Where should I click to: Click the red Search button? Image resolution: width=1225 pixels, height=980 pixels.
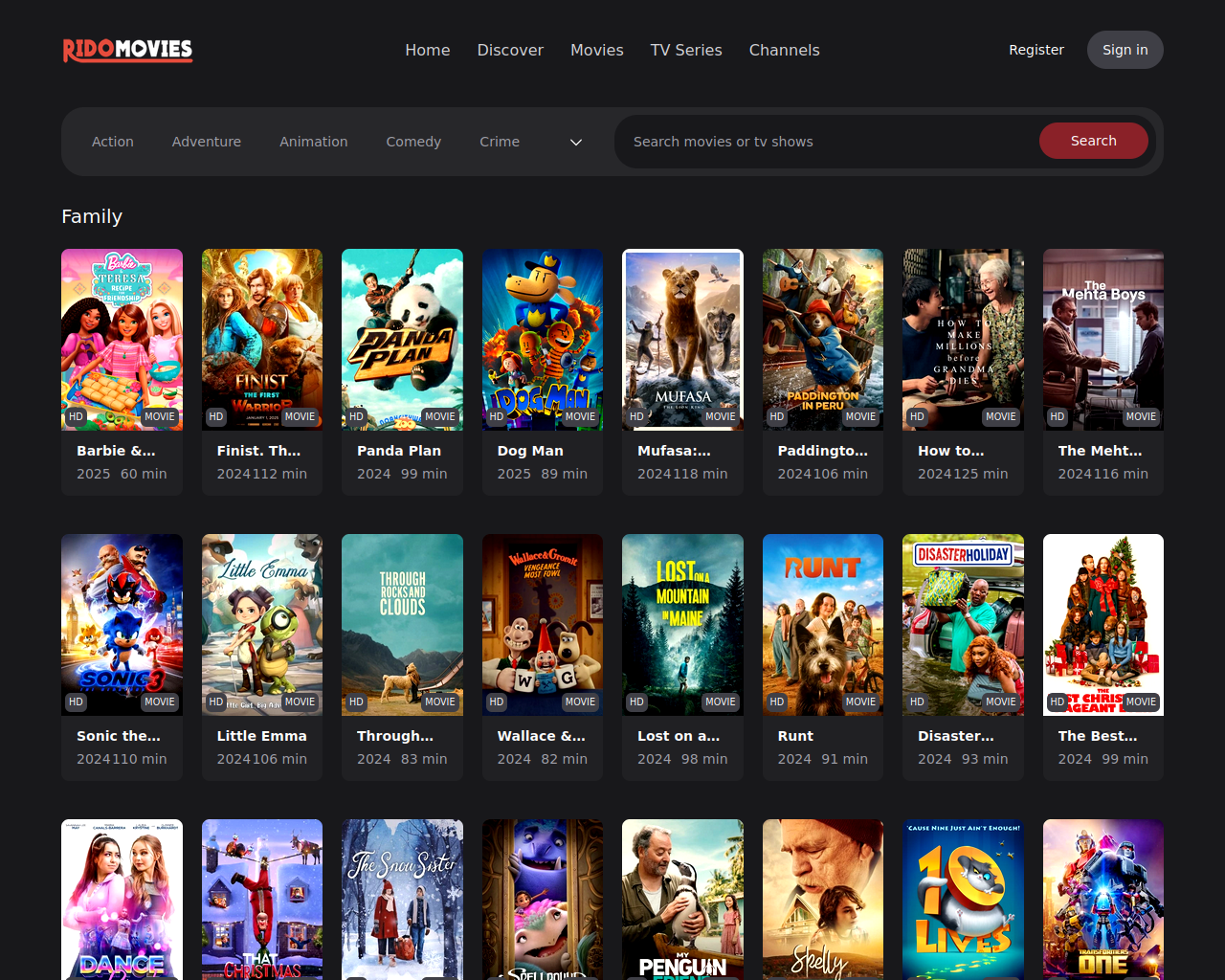tap(1094, 141)
